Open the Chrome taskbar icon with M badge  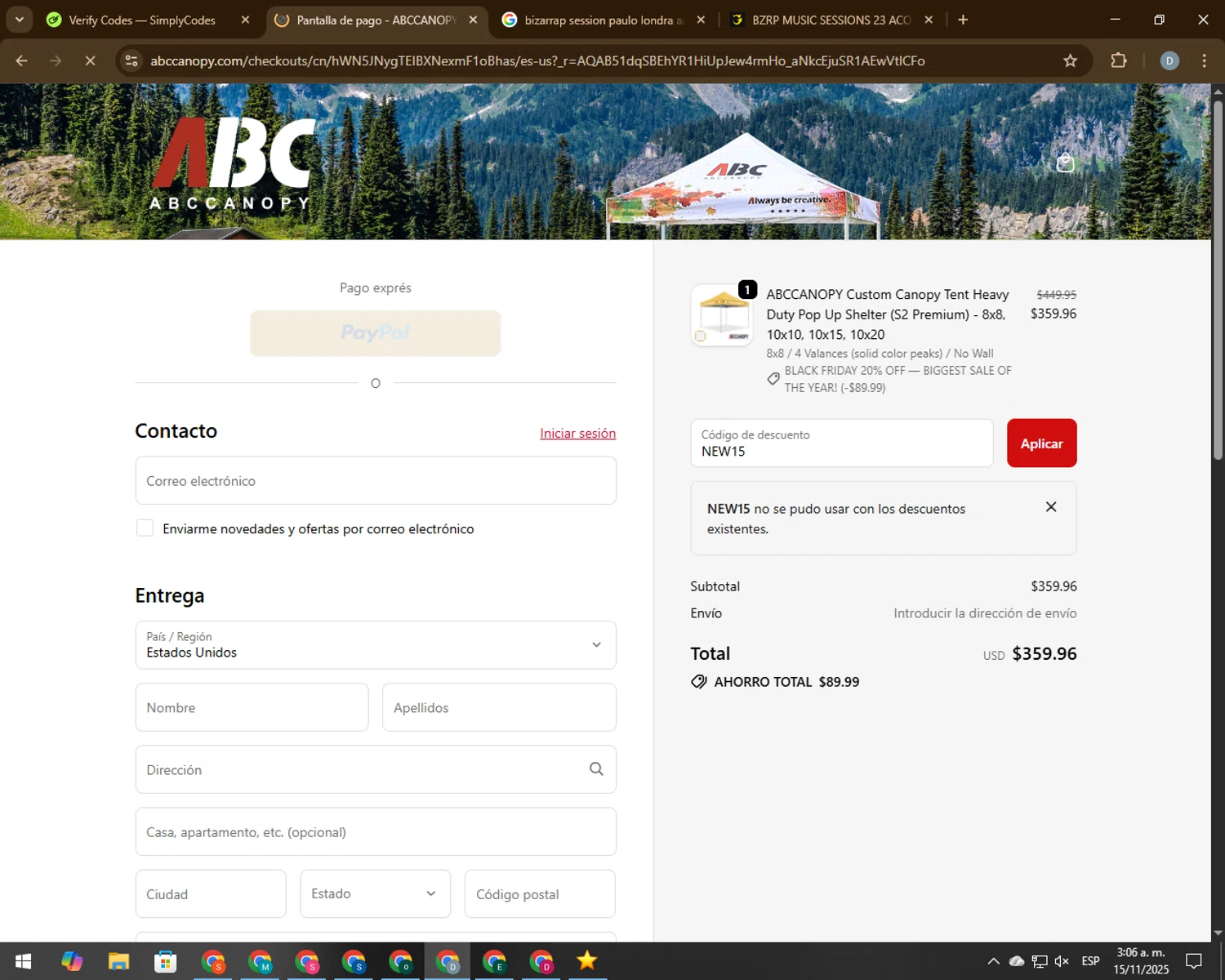click(260, 961)
